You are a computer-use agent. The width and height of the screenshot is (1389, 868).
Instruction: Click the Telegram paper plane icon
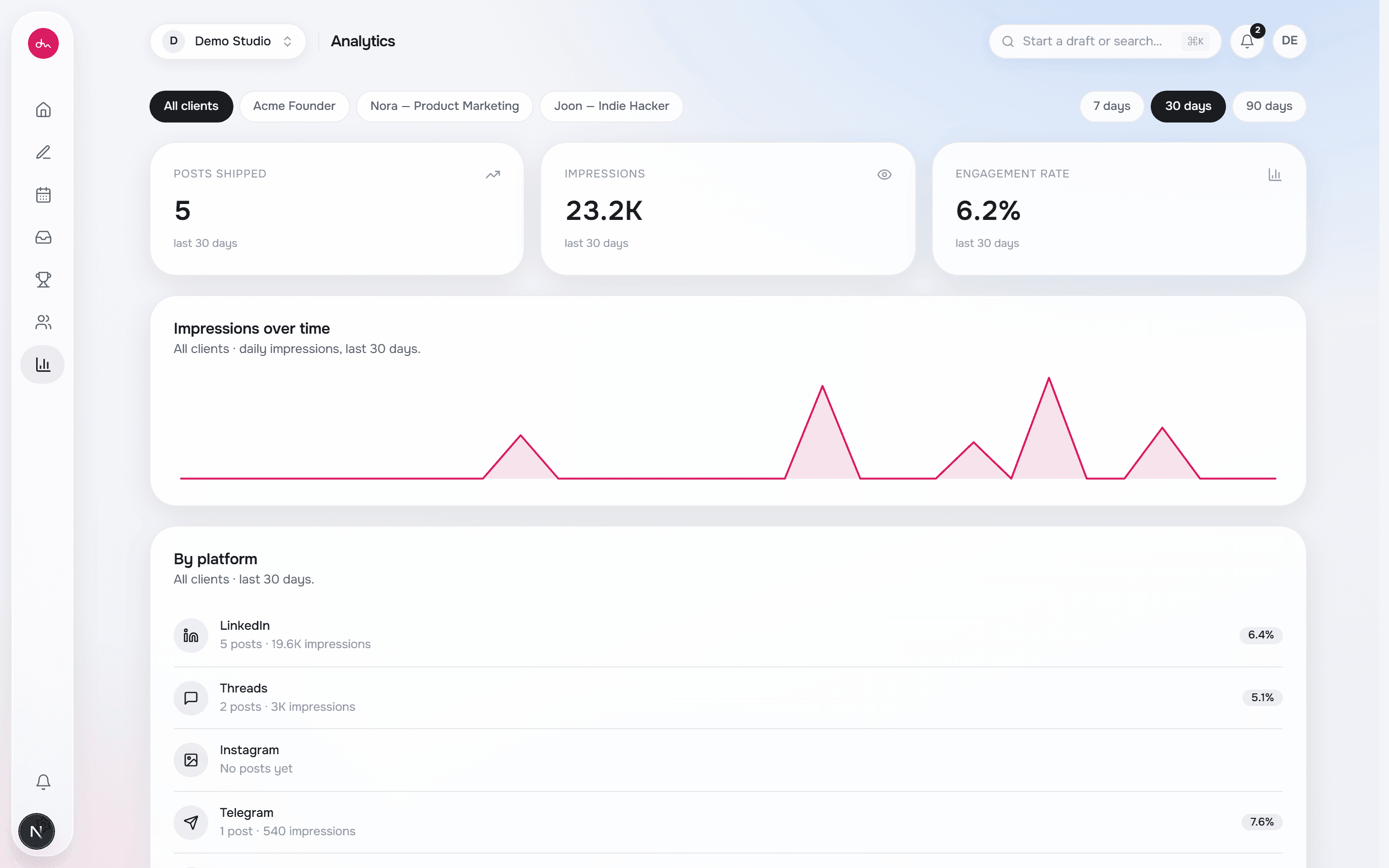click(191, 822)
